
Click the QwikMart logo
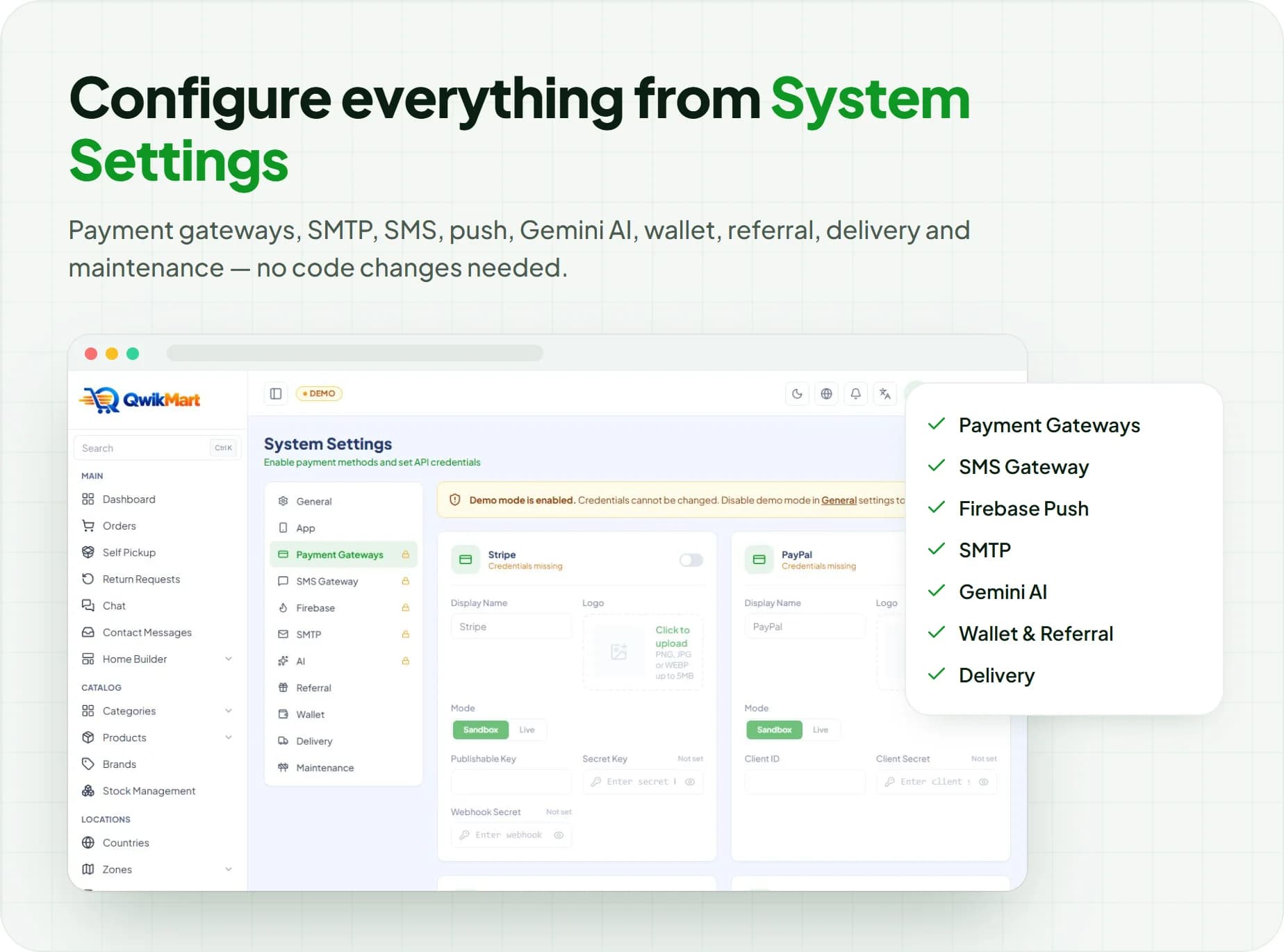(140, 400)
